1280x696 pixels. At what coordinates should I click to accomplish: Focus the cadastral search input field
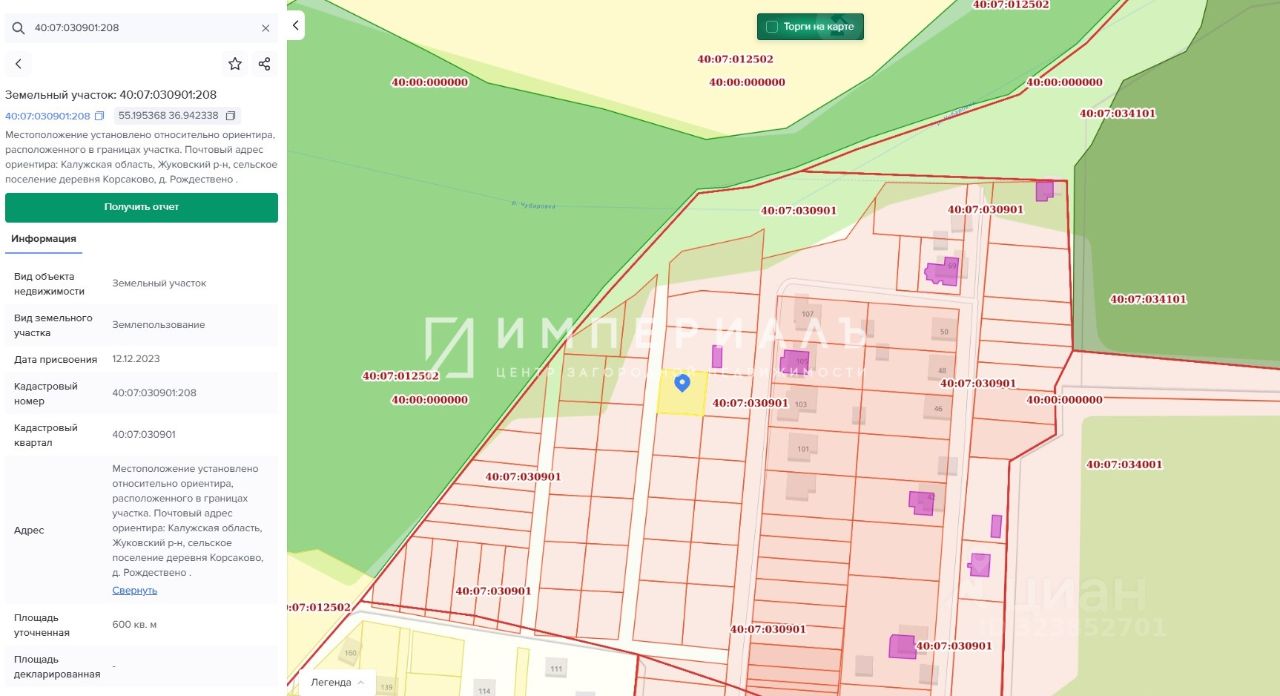click(140, 28)
